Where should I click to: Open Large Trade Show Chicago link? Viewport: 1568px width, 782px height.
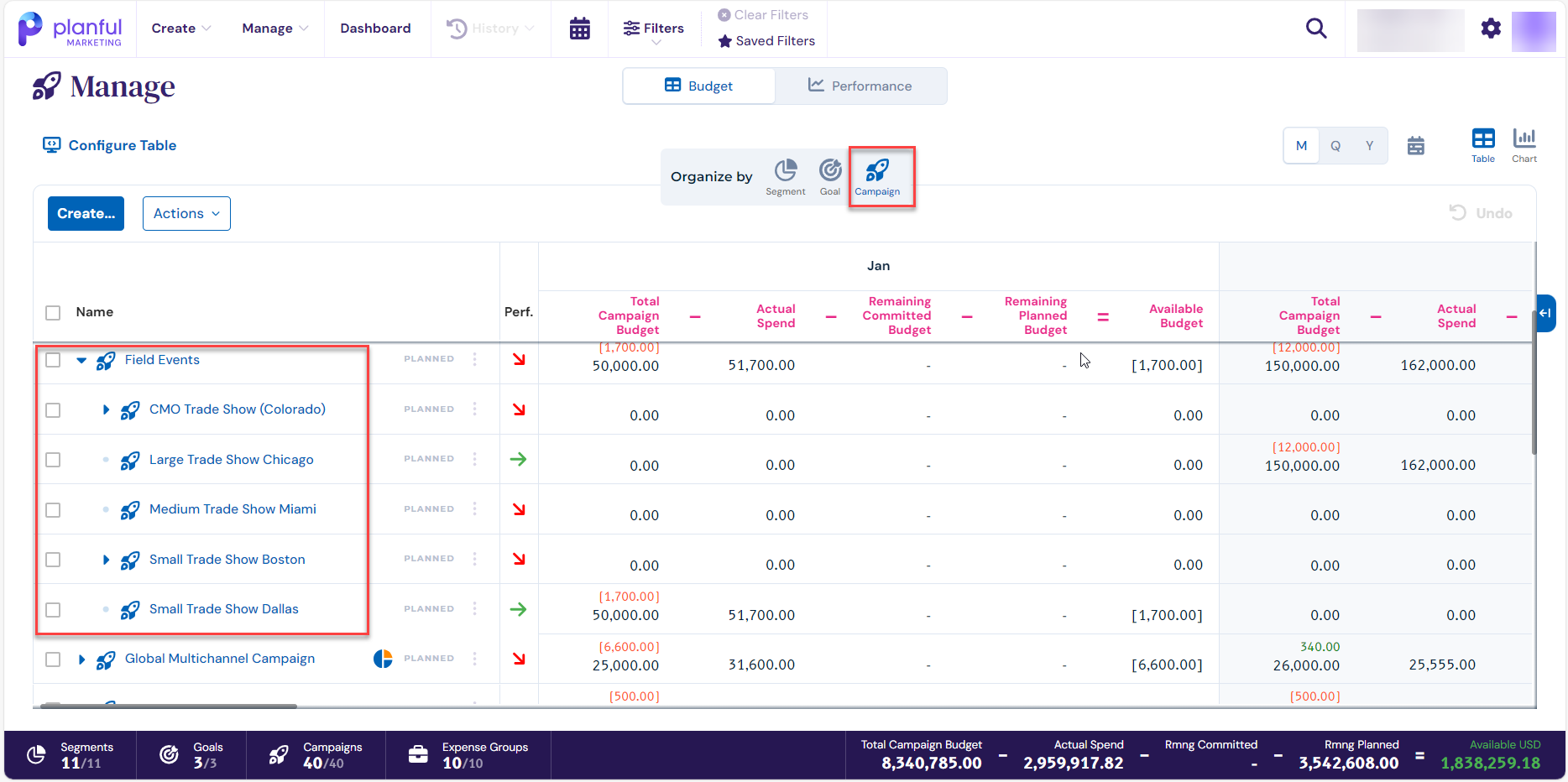click(231, 460)
